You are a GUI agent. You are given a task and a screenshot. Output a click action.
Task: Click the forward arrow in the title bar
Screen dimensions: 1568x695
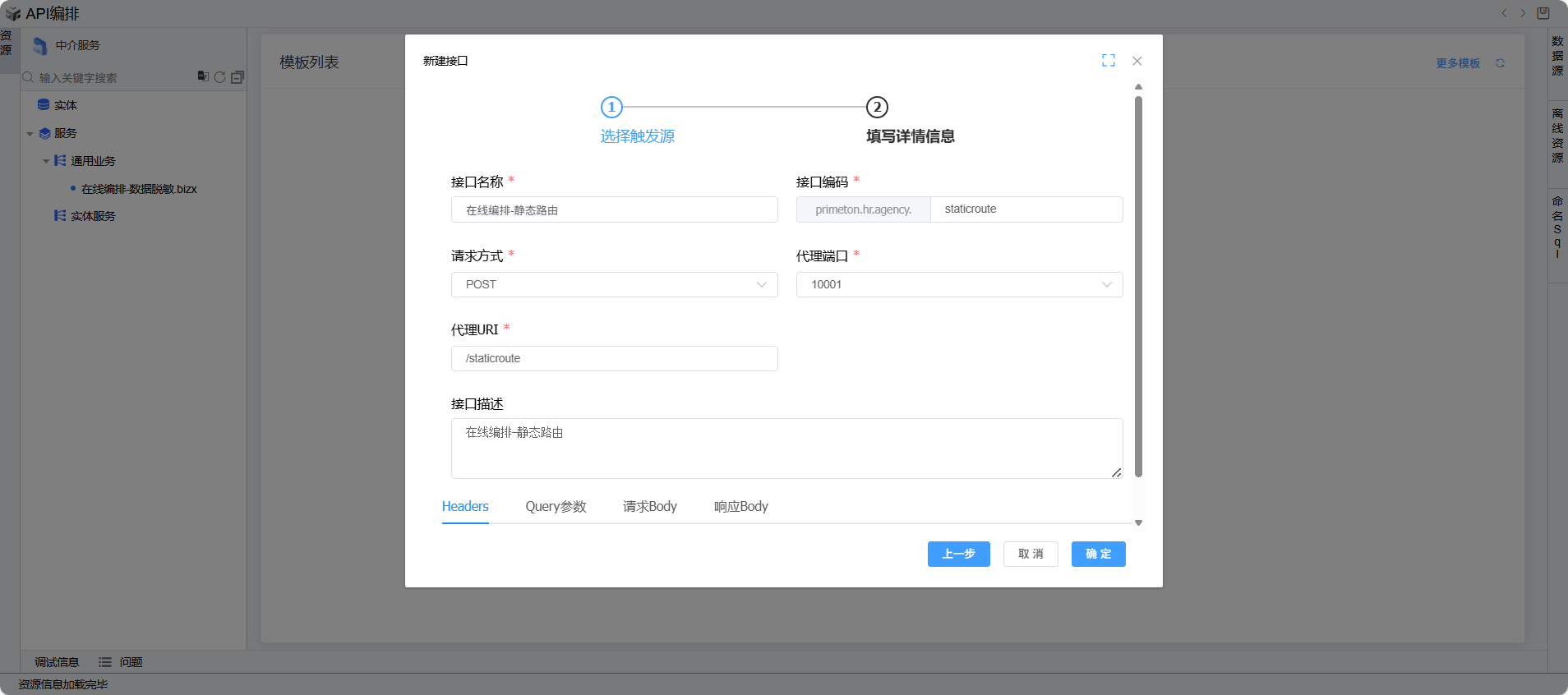[1523, 13]
